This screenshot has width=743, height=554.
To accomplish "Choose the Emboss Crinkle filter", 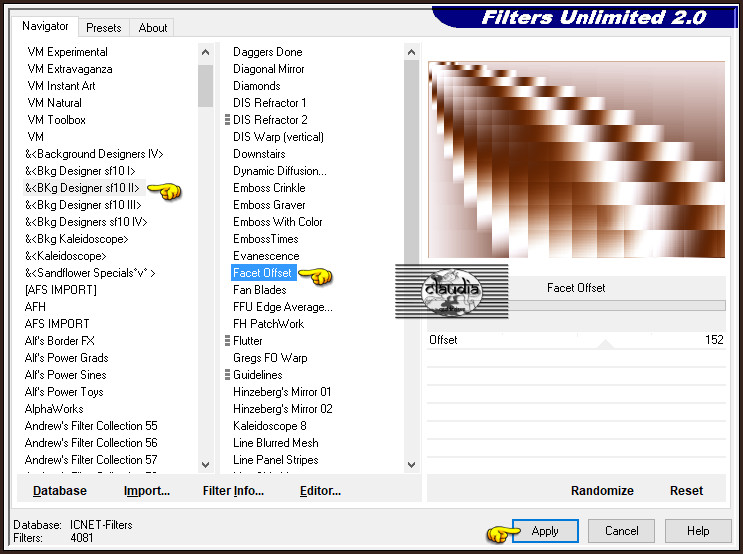I will point(269,188).
